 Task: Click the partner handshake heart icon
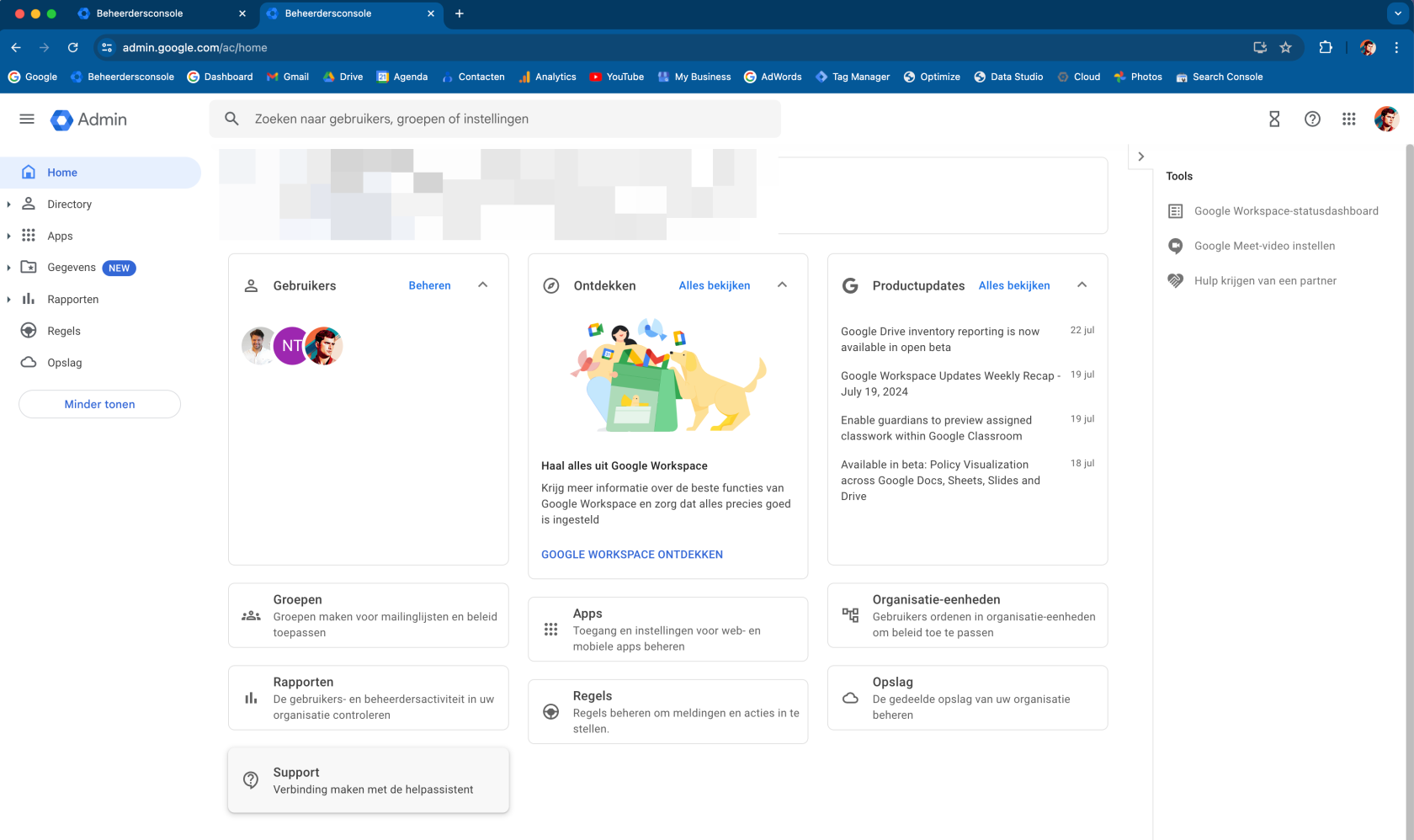pyautogui.click(x=1176, y=280)
